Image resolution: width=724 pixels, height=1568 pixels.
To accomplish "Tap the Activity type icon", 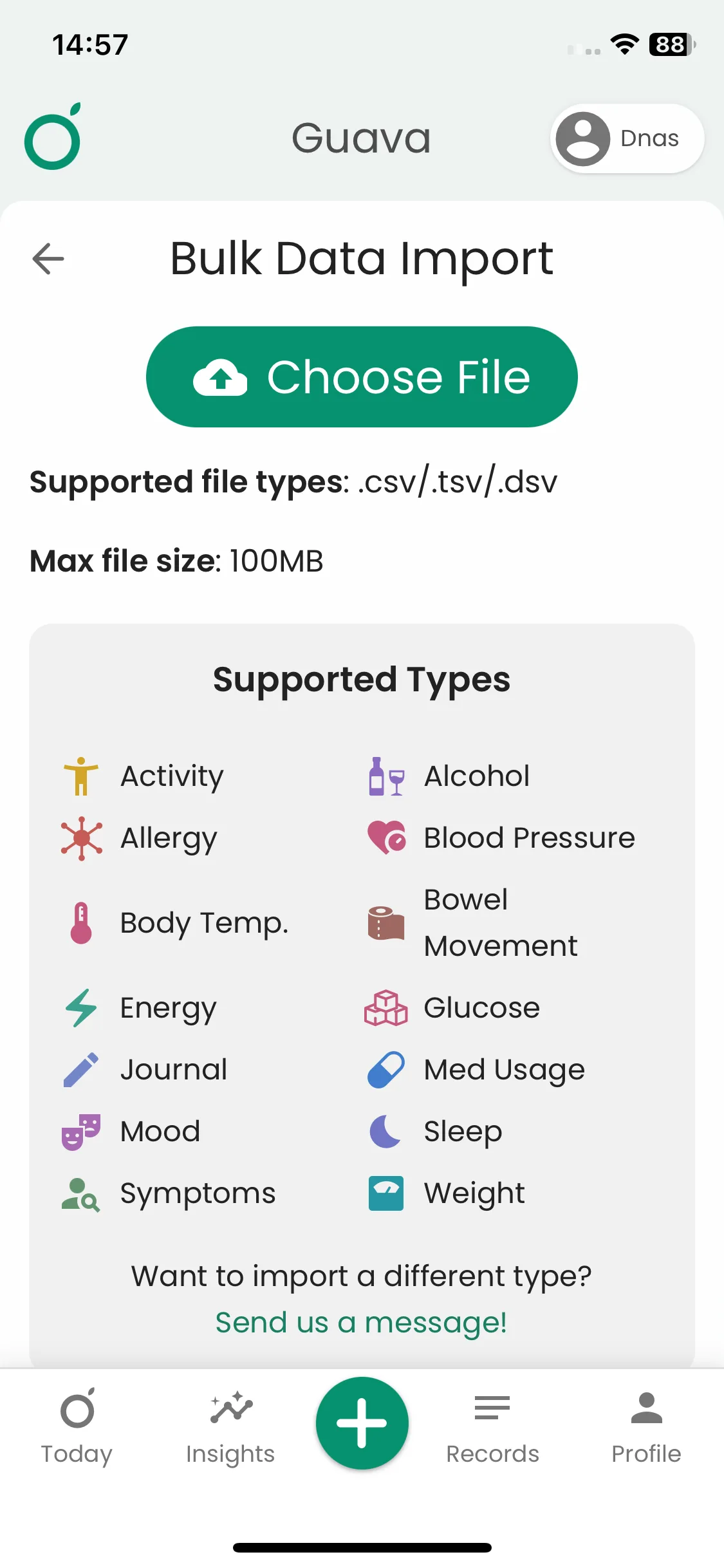I will [x=81, y=776].
